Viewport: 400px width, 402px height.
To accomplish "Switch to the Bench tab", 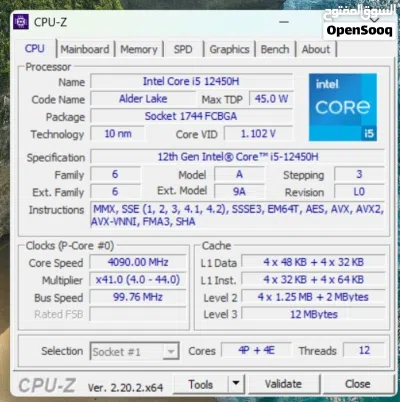I will pyautogui.click(x=275, y=49).
